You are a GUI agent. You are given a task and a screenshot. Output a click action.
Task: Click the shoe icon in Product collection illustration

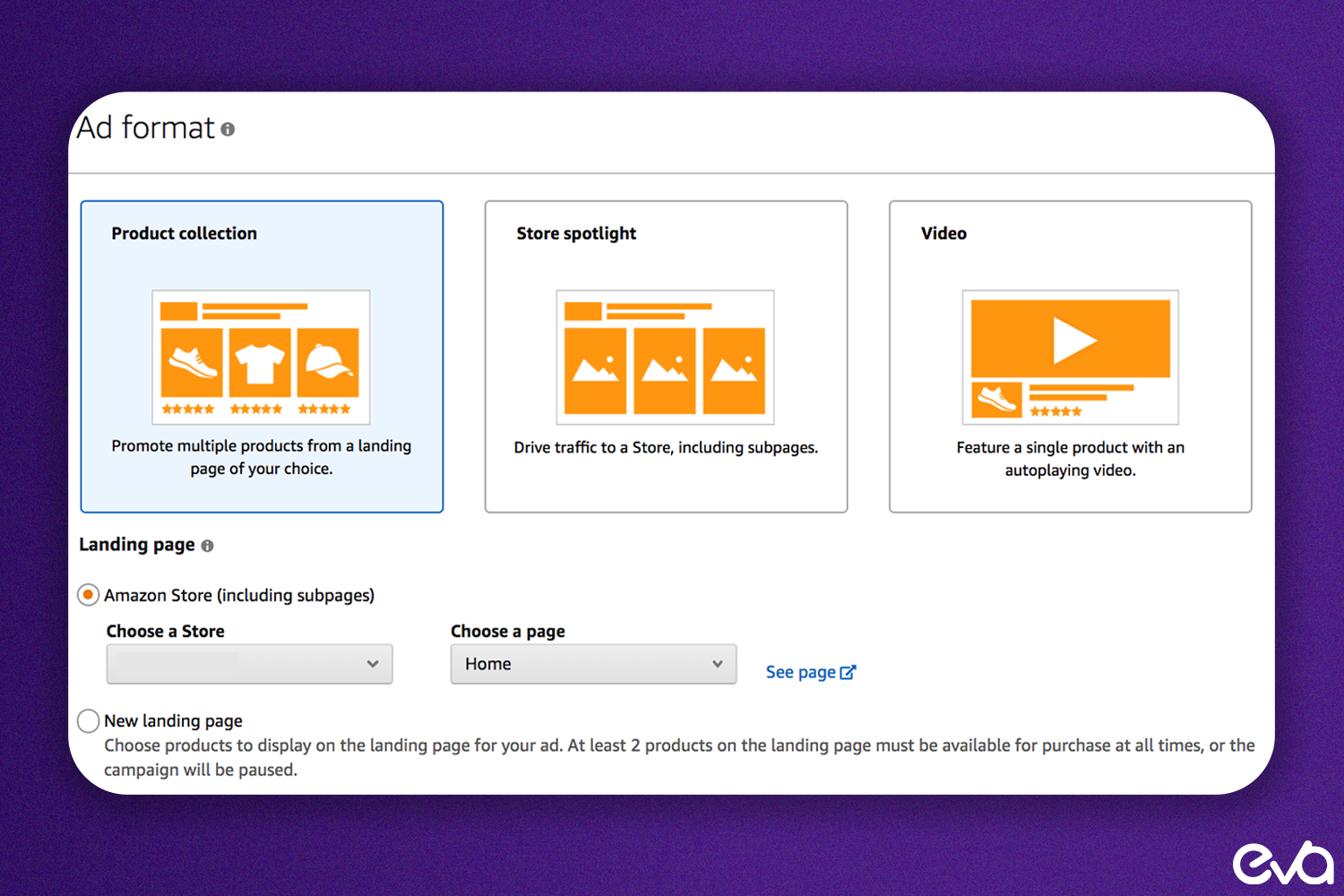(x=192, y=363)
